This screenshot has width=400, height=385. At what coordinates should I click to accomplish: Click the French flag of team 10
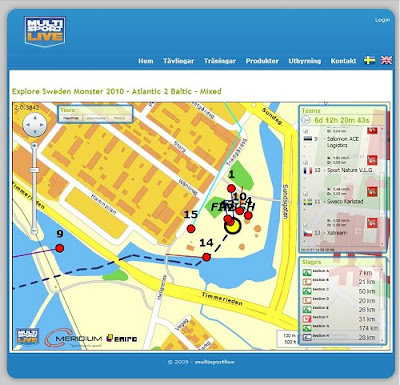pos(307,170)
